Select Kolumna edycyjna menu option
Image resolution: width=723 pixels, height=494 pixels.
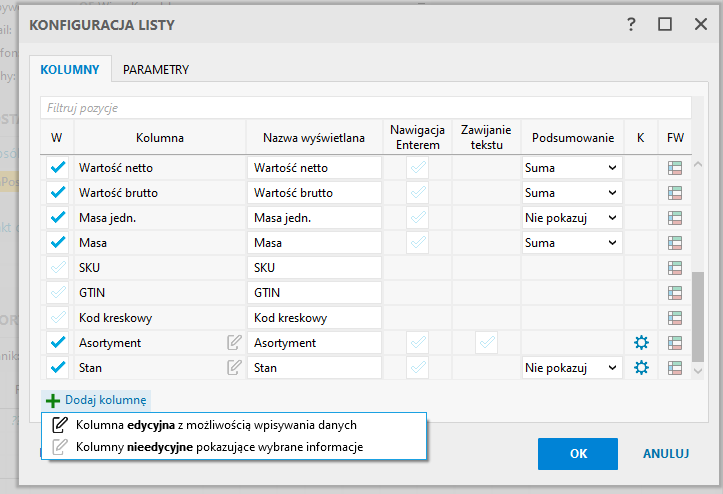(x=216, y=425)
